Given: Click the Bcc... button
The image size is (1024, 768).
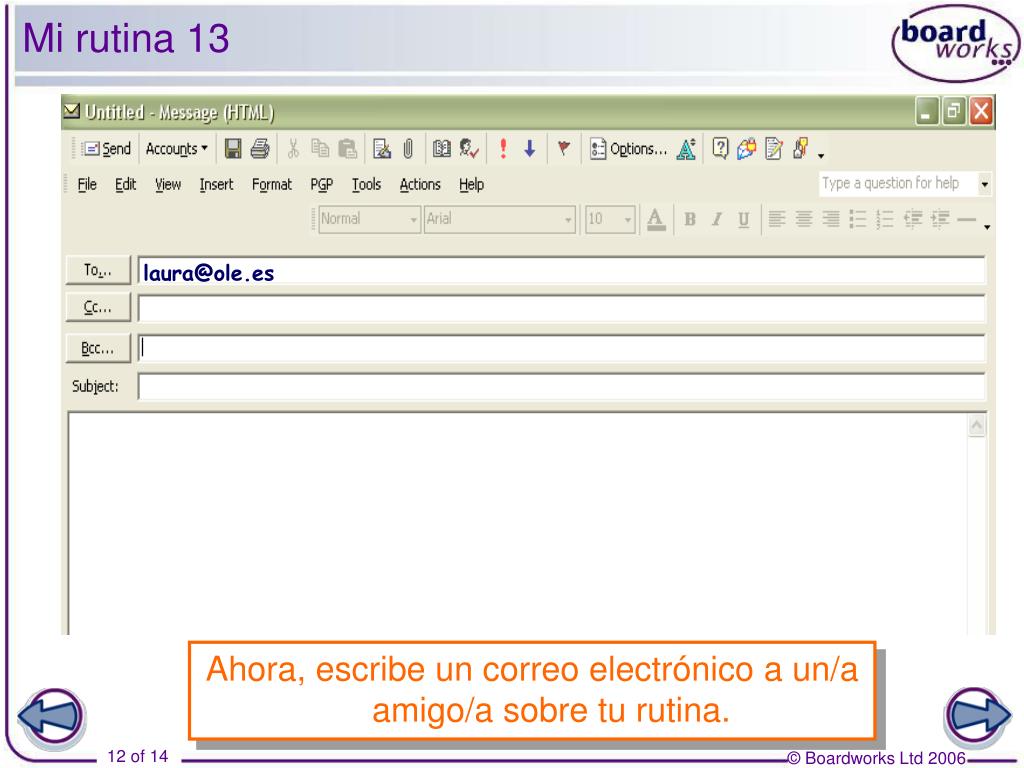Looking at the screenshot, I should click(98, 348).
